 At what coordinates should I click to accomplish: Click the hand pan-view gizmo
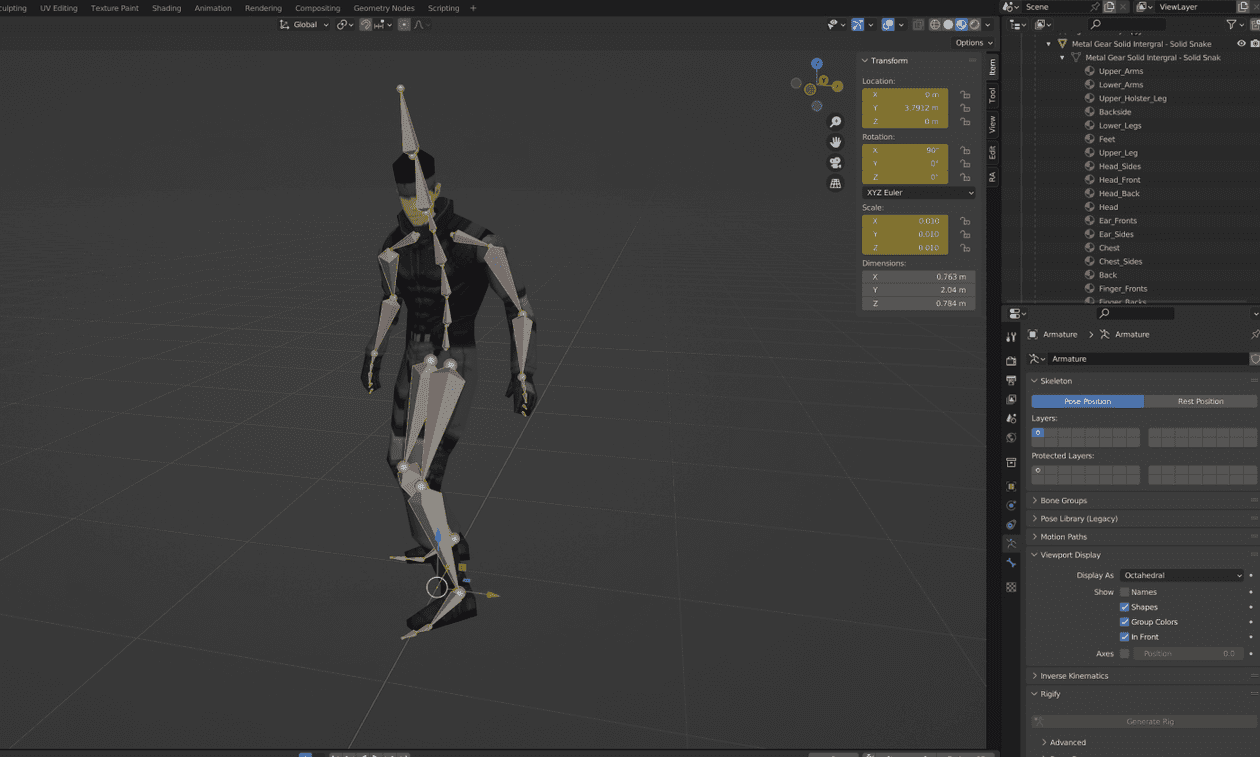836,142
